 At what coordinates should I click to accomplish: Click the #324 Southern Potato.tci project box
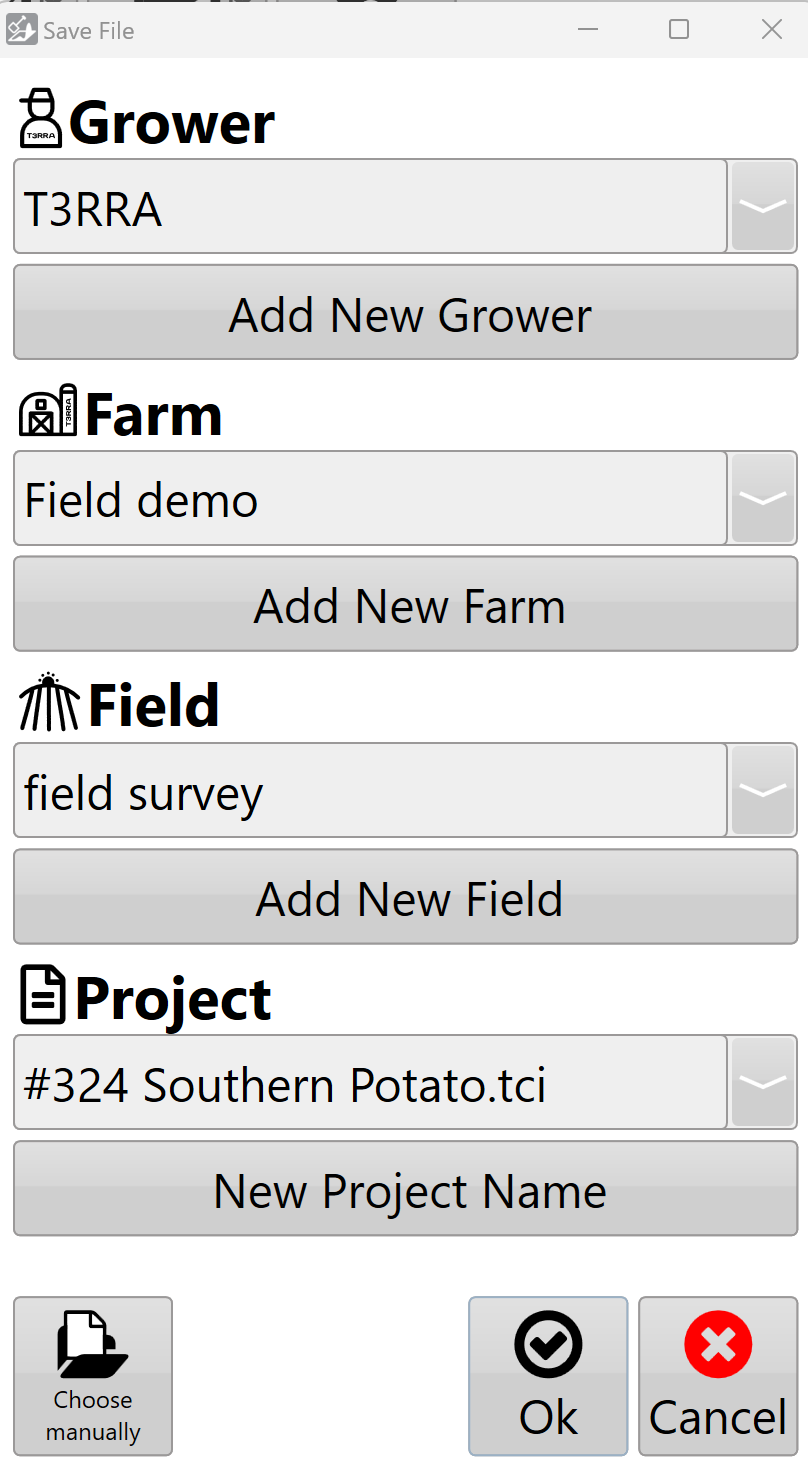click(x=370, y=1082)
